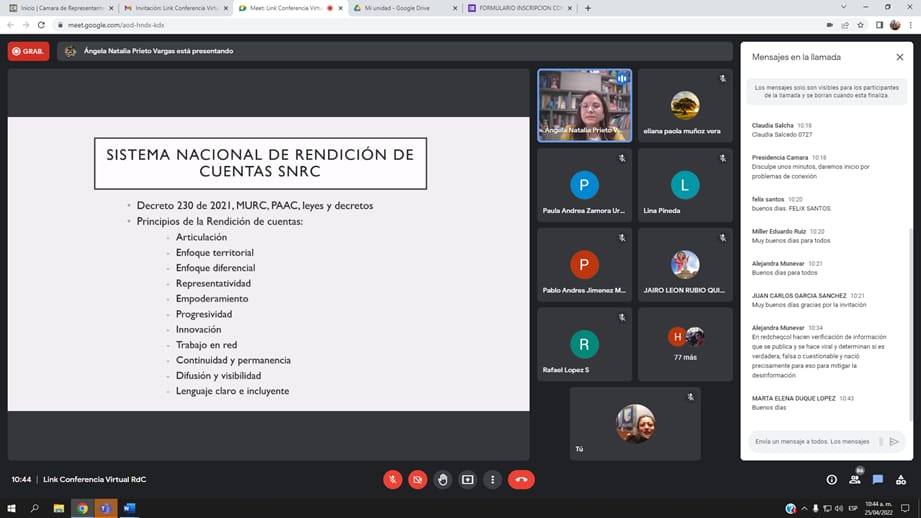
Task: Toggle the chat panel icon
Action: click(x=878, y=480)
